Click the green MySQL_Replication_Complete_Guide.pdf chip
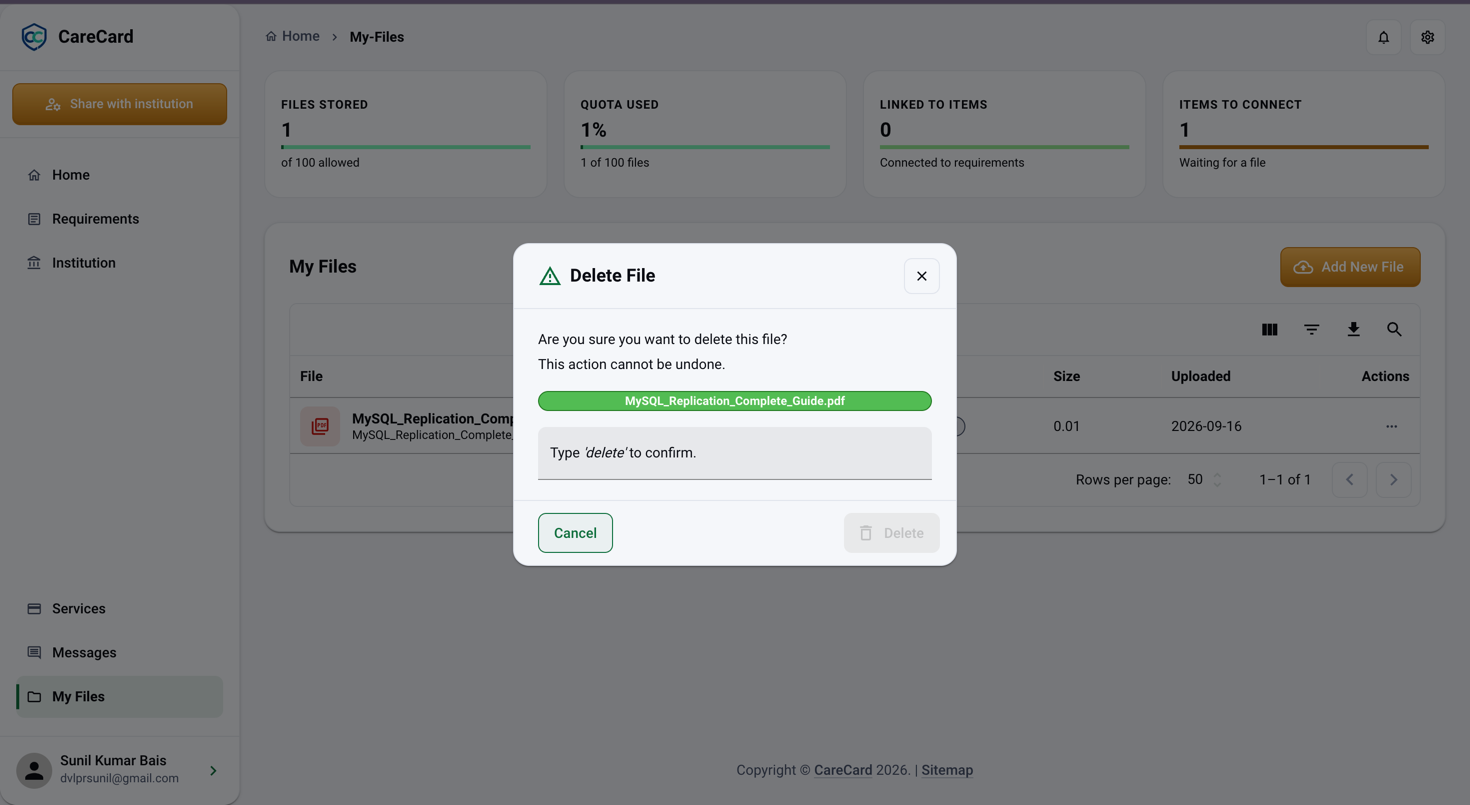 click(x=735, y=401)
